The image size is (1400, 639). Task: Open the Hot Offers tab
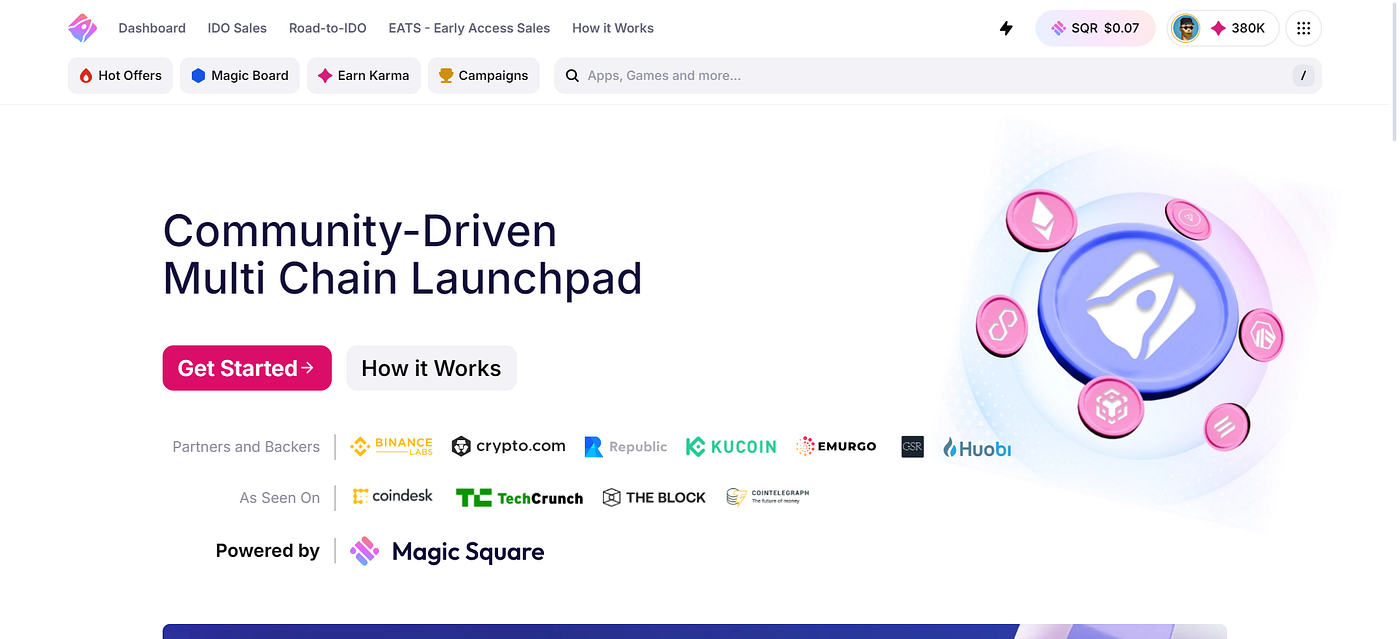120,75
